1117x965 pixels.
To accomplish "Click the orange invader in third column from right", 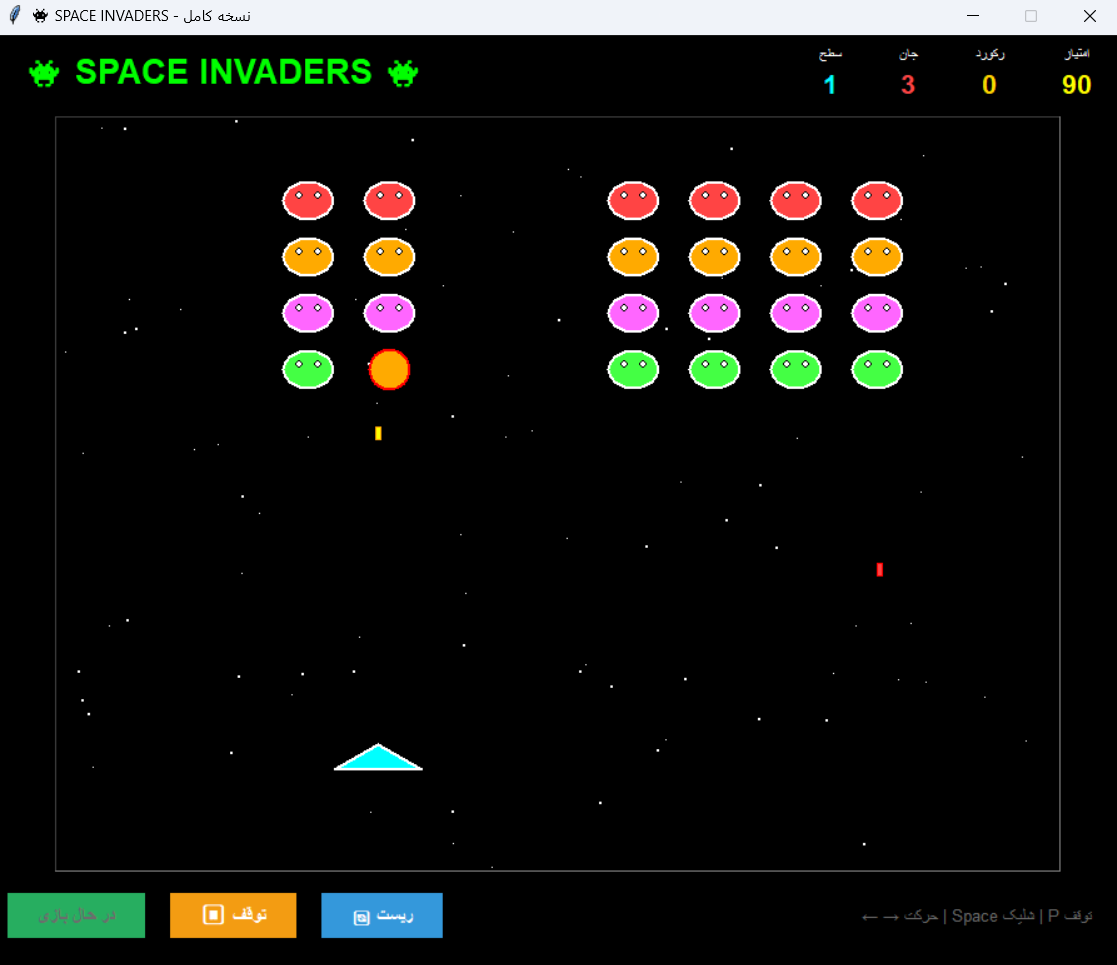I will [715, 256].
